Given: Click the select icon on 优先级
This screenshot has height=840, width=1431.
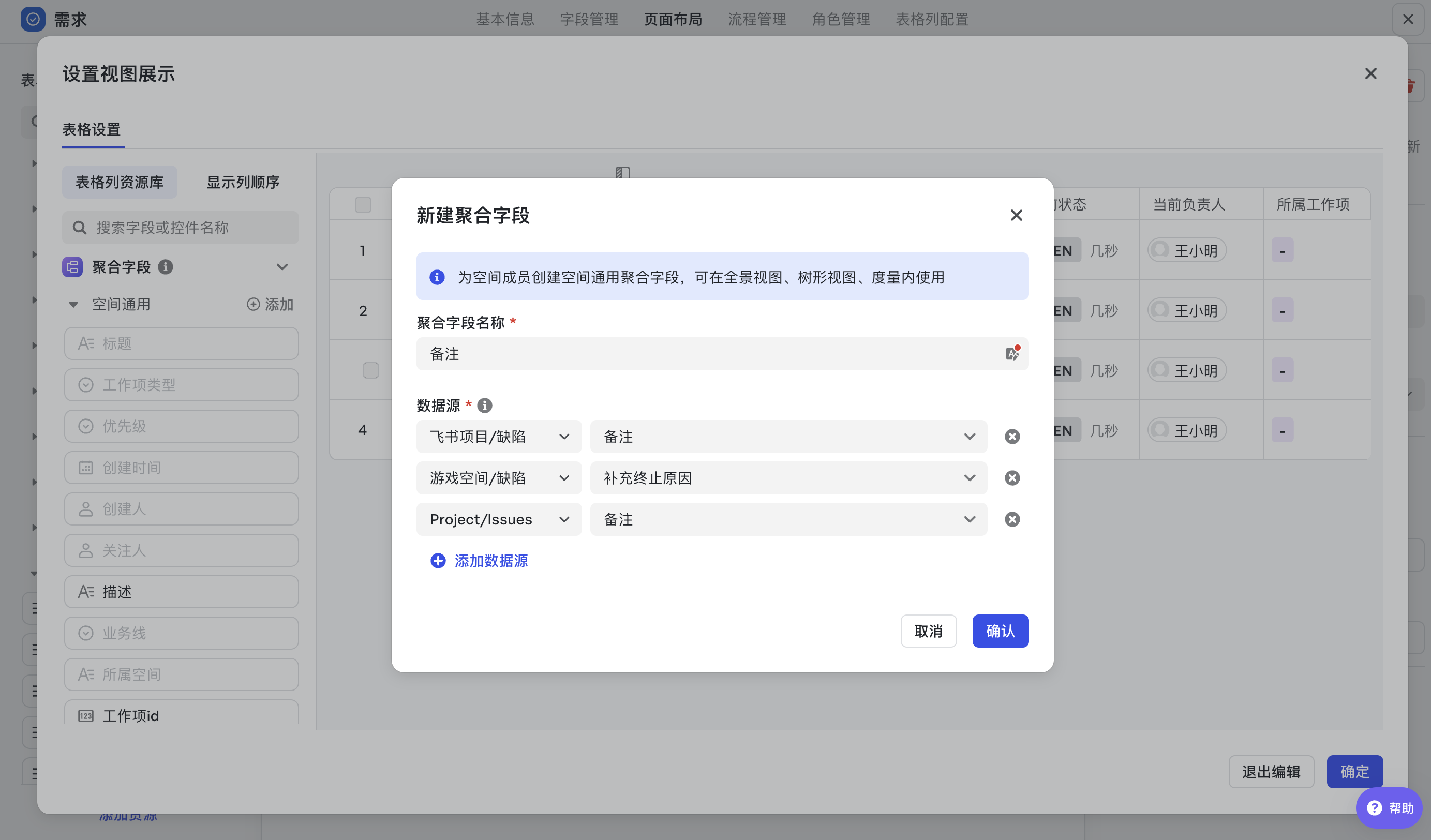Looking at the screenshot, I should pos(86,426).
